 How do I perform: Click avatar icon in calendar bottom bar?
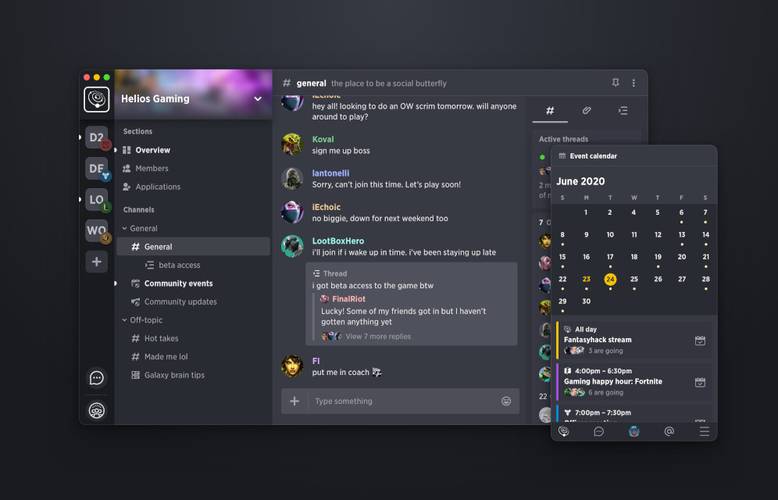click(x=634, y=431)
